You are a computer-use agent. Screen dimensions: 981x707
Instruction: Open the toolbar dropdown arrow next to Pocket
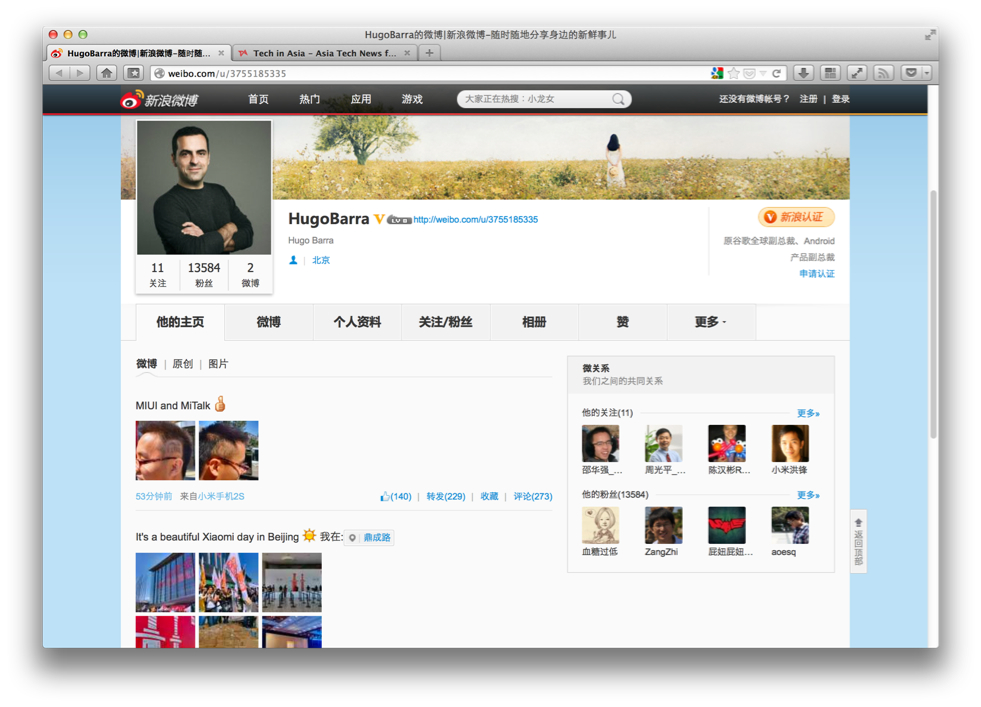[x=927, y=73]
